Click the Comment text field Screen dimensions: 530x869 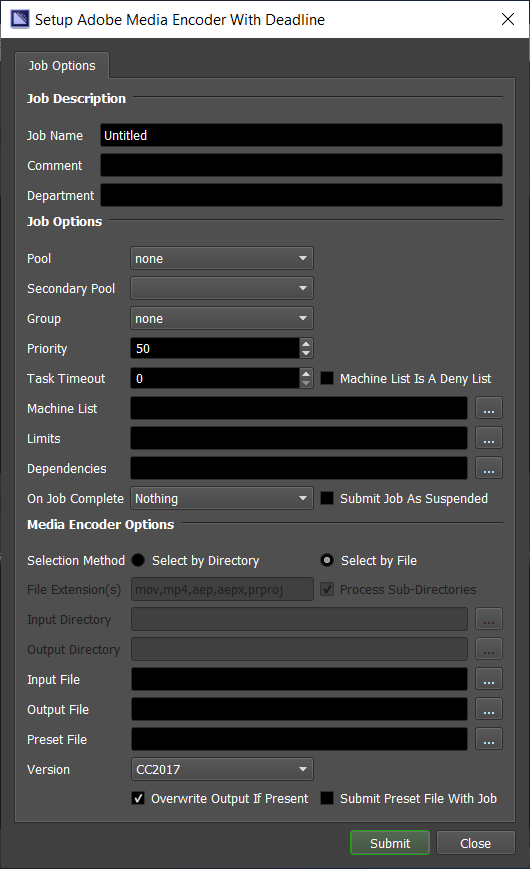coord(301,165)
